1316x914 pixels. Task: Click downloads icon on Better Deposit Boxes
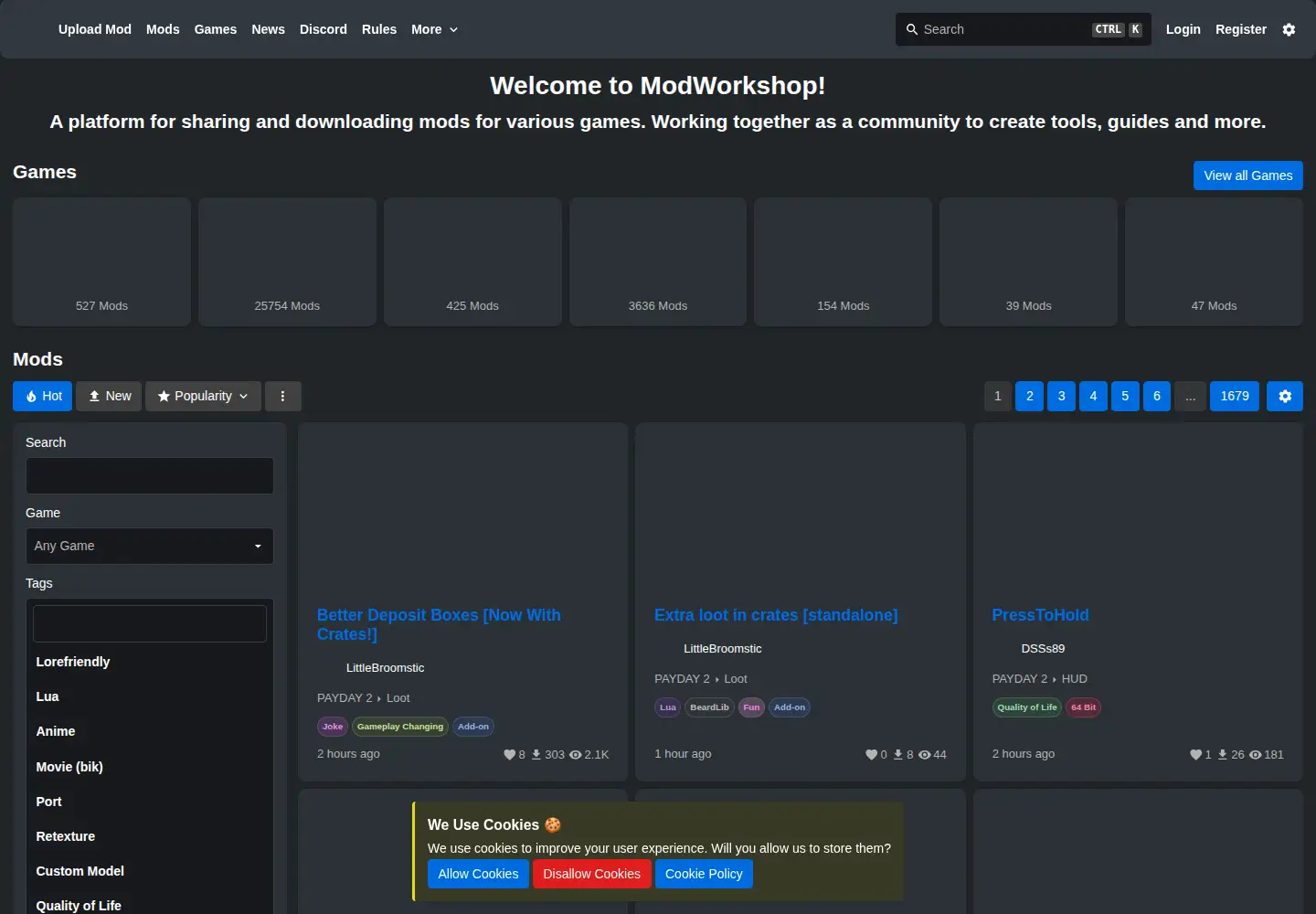pyautogui.click(x=536, y=755)
